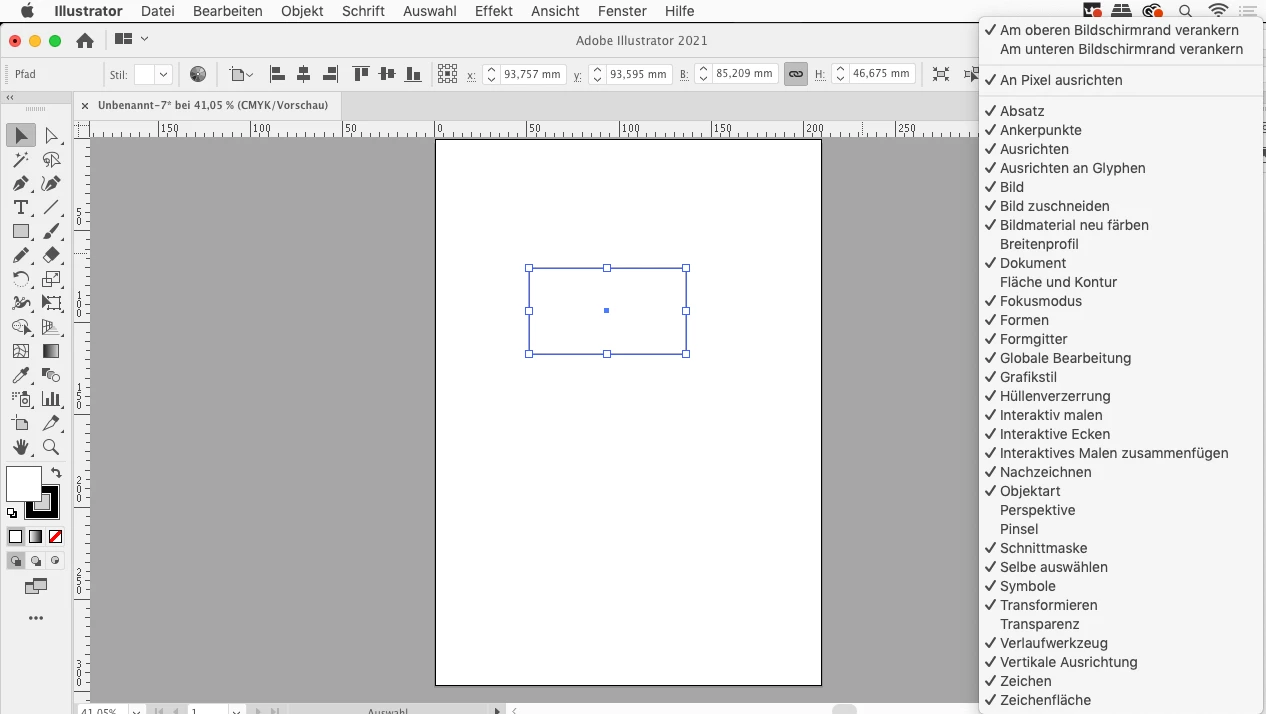Image resolution: width=1266 pixels, height=714 pixels.
Task: Select the Curvature tool
Action: pos(52,184)
